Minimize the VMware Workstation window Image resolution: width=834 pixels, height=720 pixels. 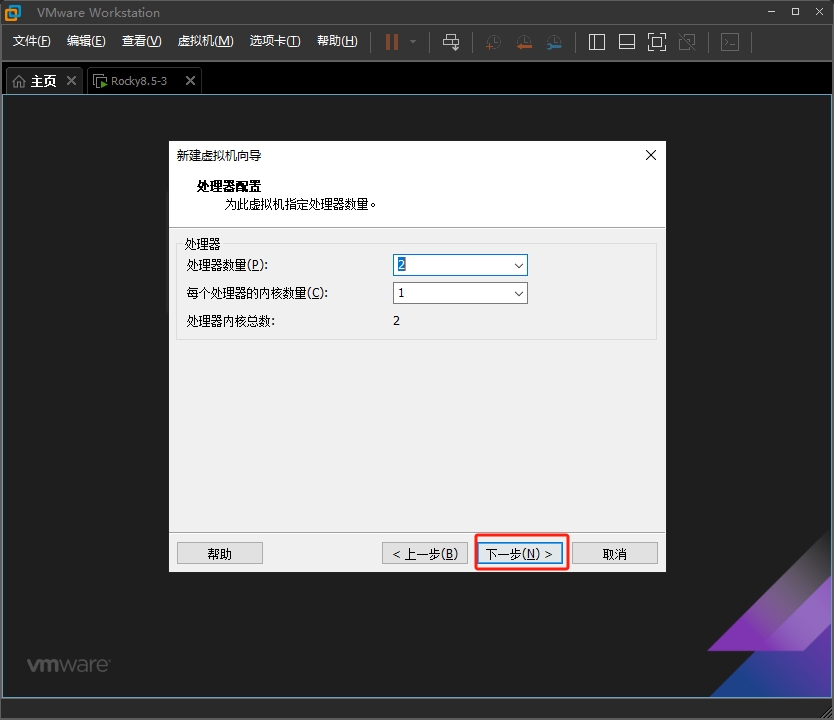pyautogui.click(x=771, y=12)
